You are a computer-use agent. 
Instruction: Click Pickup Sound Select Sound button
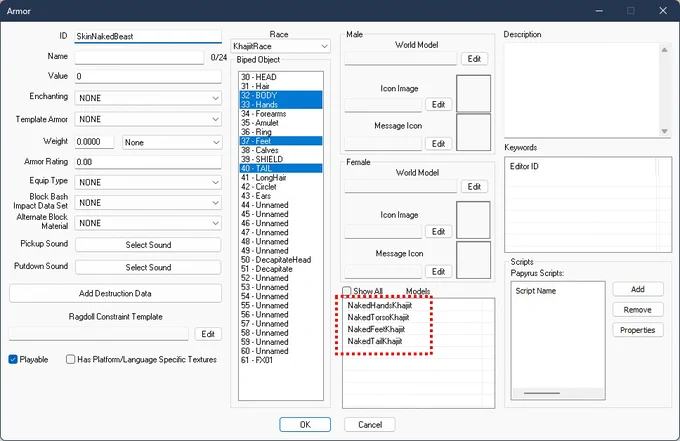pyautogui.click(x=148, y=245)
